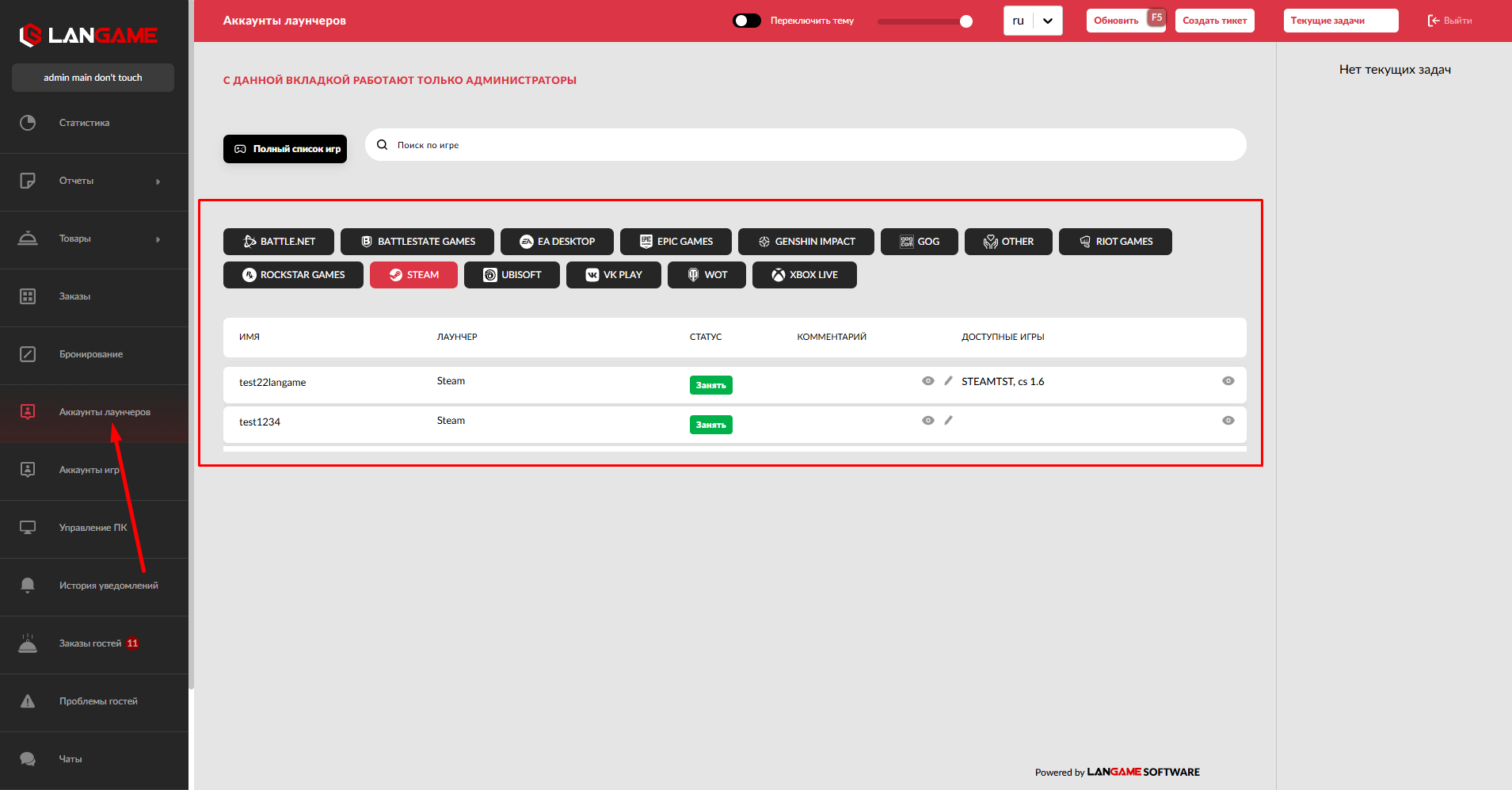Open the ru language dropdown
The width and height of the screenshot is (1512, 790).
pos(1033,21)
